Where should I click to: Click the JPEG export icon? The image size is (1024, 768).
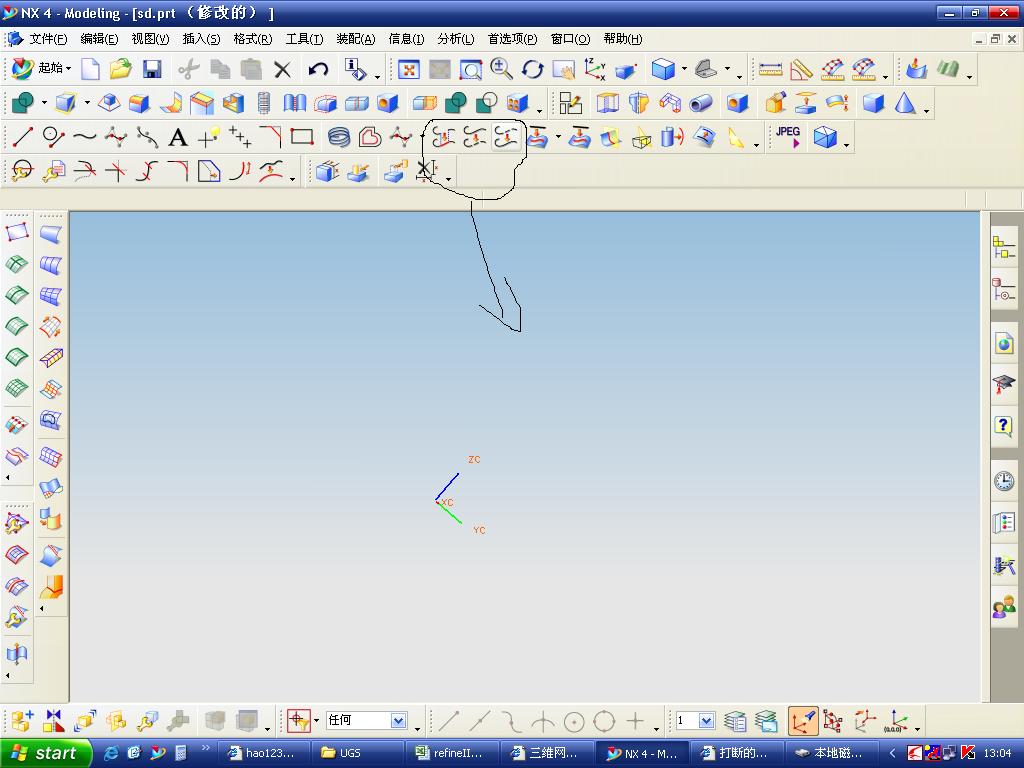[x=788, y=137]
